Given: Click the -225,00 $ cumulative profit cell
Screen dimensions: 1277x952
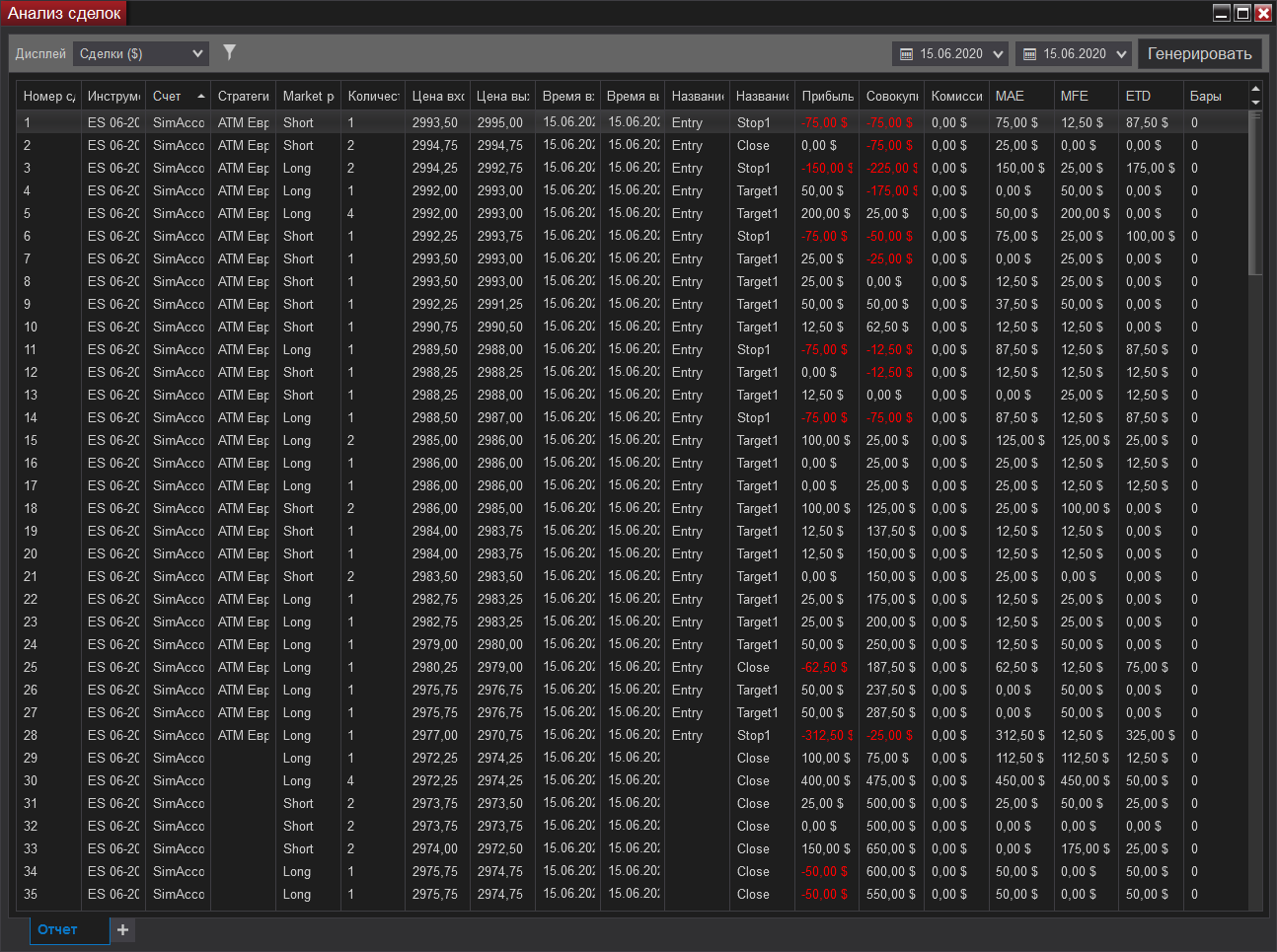Looking at the screenshot, I should [x=892, y=168].
